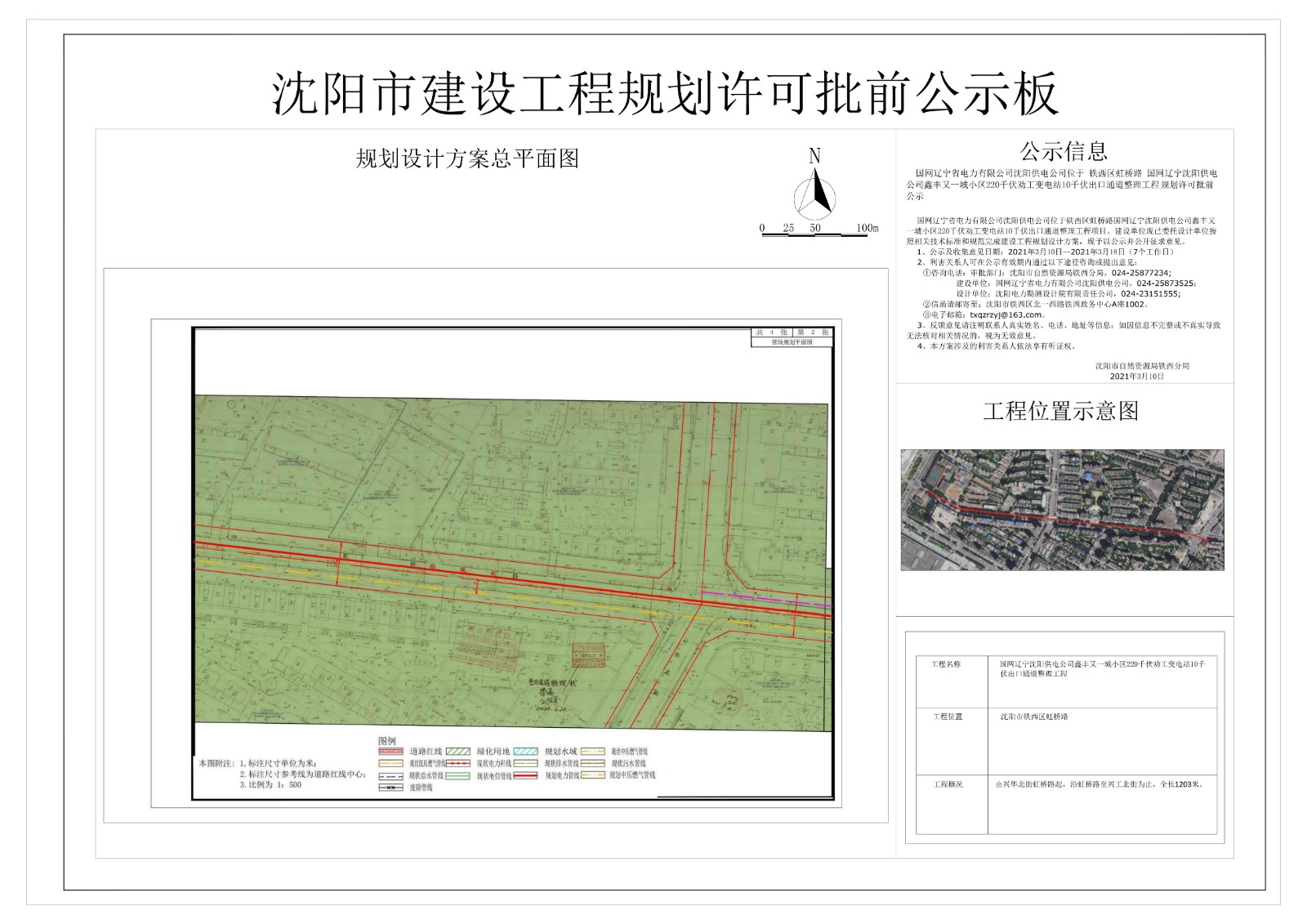Select the 道路红线 legend symbol
1307x924 pixels.
click(390, 750)
